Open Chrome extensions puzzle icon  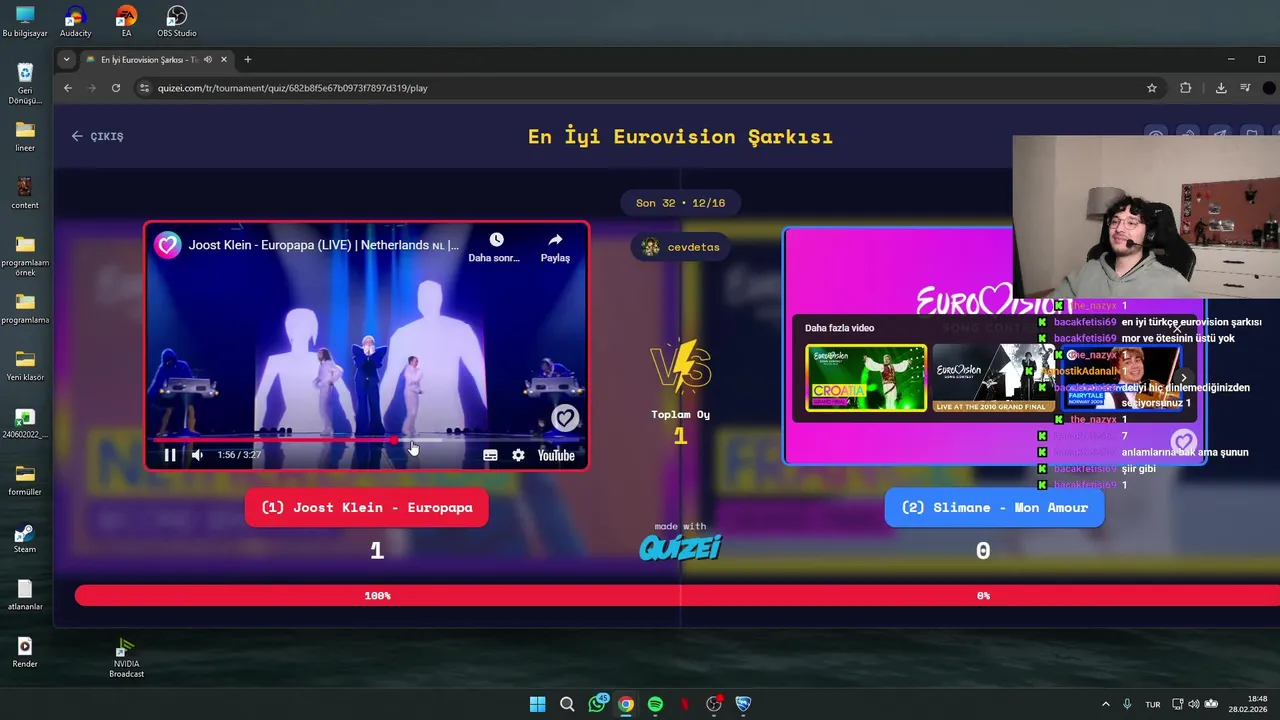1186,88
